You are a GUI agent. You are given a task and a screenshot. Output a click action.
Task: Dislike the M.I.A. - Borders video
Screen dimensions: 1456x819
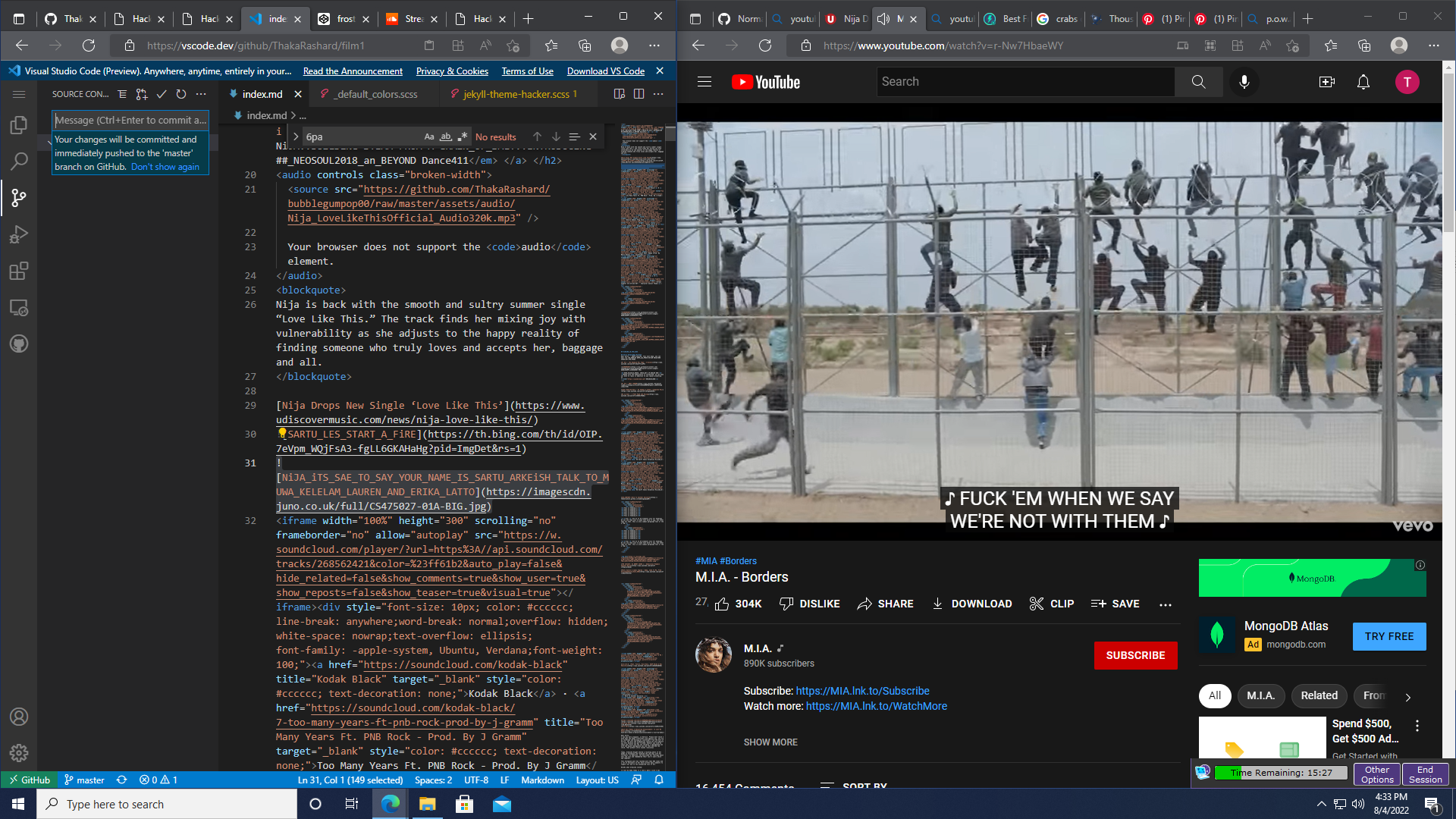(810, 604)
